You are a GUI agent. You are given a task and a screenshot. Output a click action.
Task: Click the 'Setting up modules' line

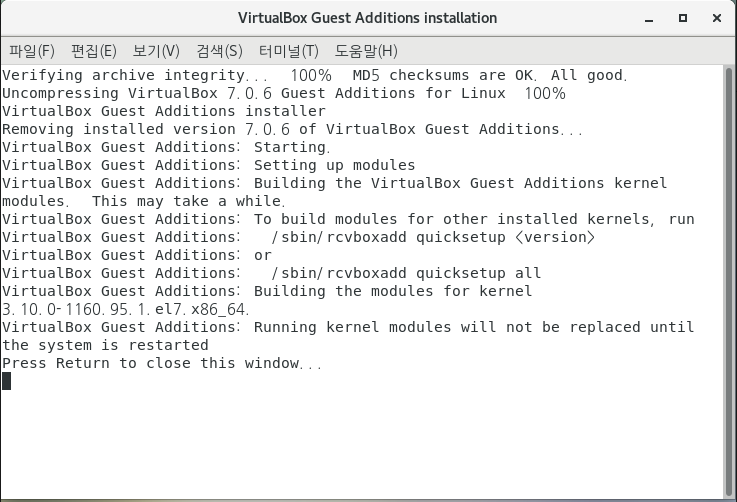tap(209, 165)
